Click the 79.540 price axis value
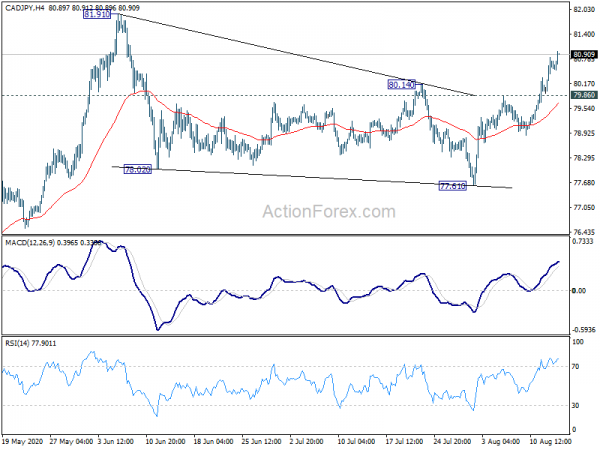Viewport: 600px width, 450px height. (x=584, y=109)
